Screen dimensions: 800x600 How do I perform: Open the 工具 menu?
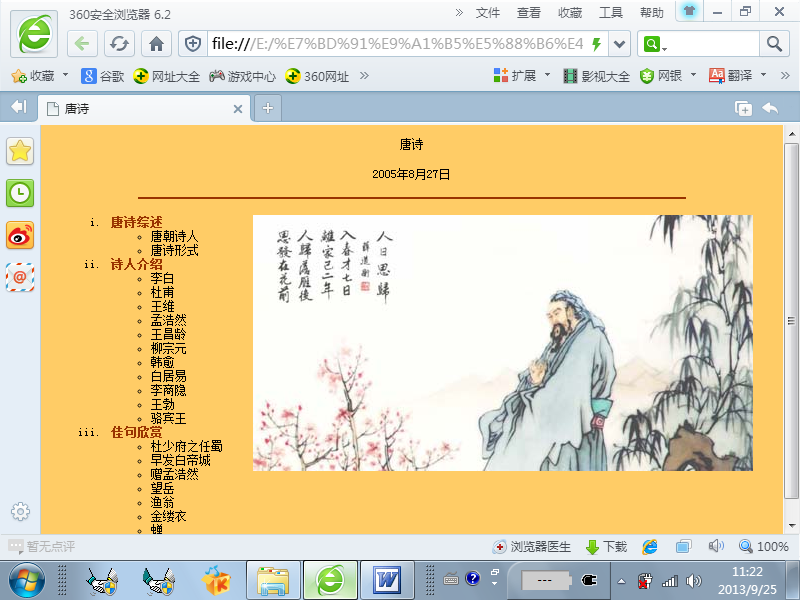610,12
